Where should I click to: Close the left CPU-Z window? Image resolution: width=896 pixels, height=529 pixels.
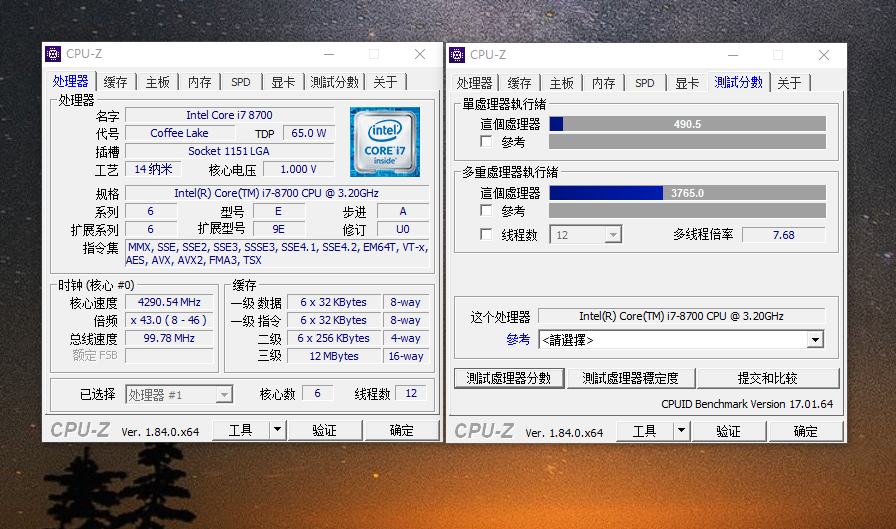(420, 54)
